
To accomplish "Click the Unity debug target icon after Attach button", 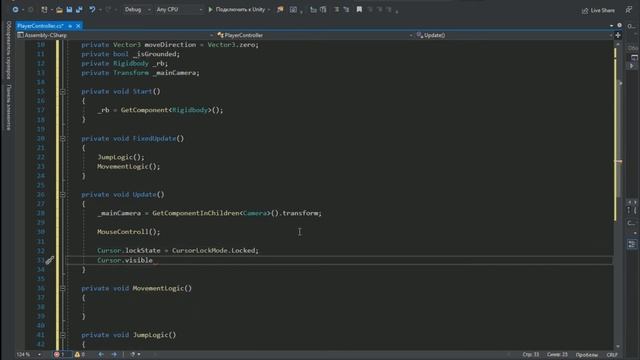I will (280, 9).
